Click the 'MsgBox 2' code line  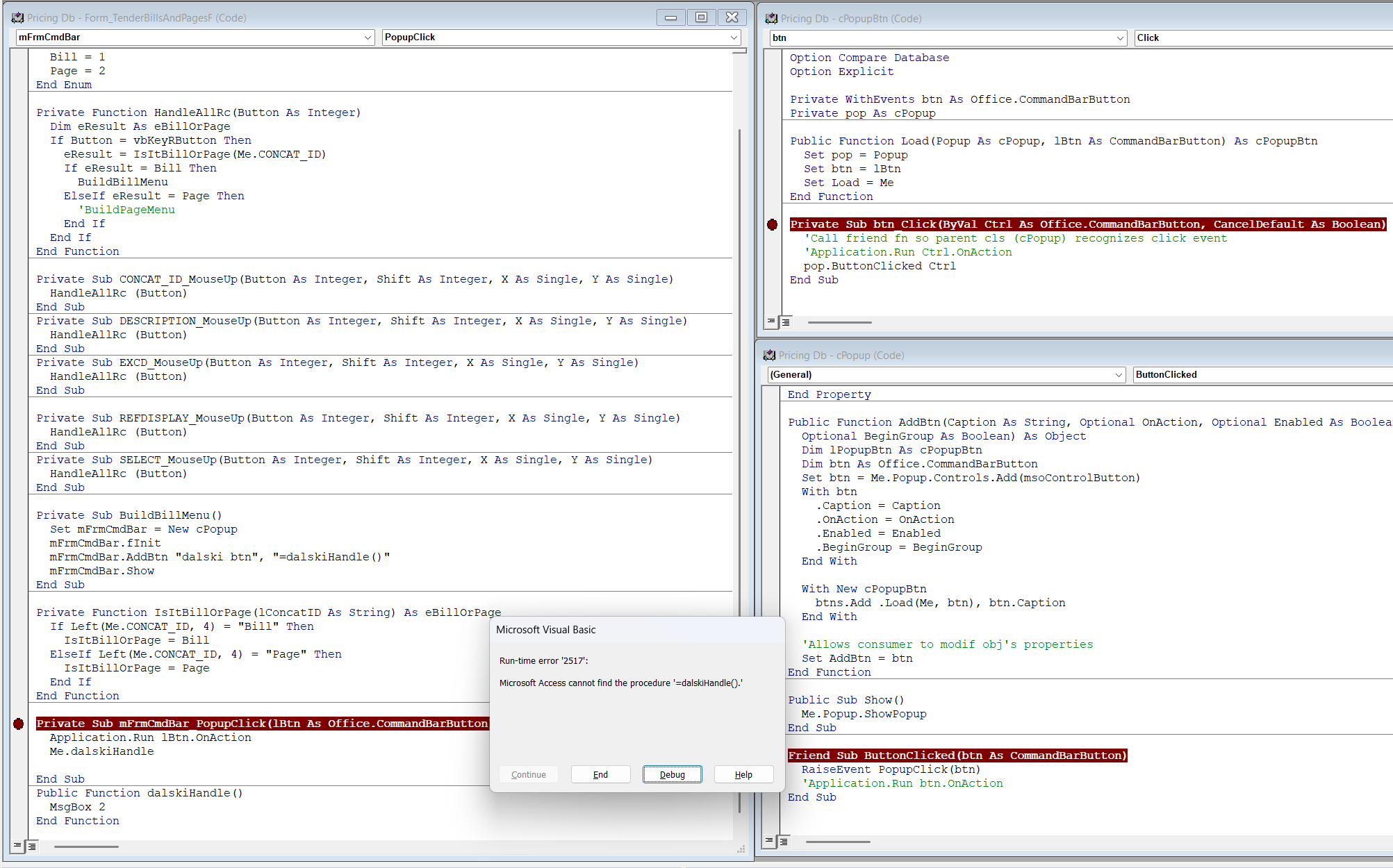tap(77, 807)
